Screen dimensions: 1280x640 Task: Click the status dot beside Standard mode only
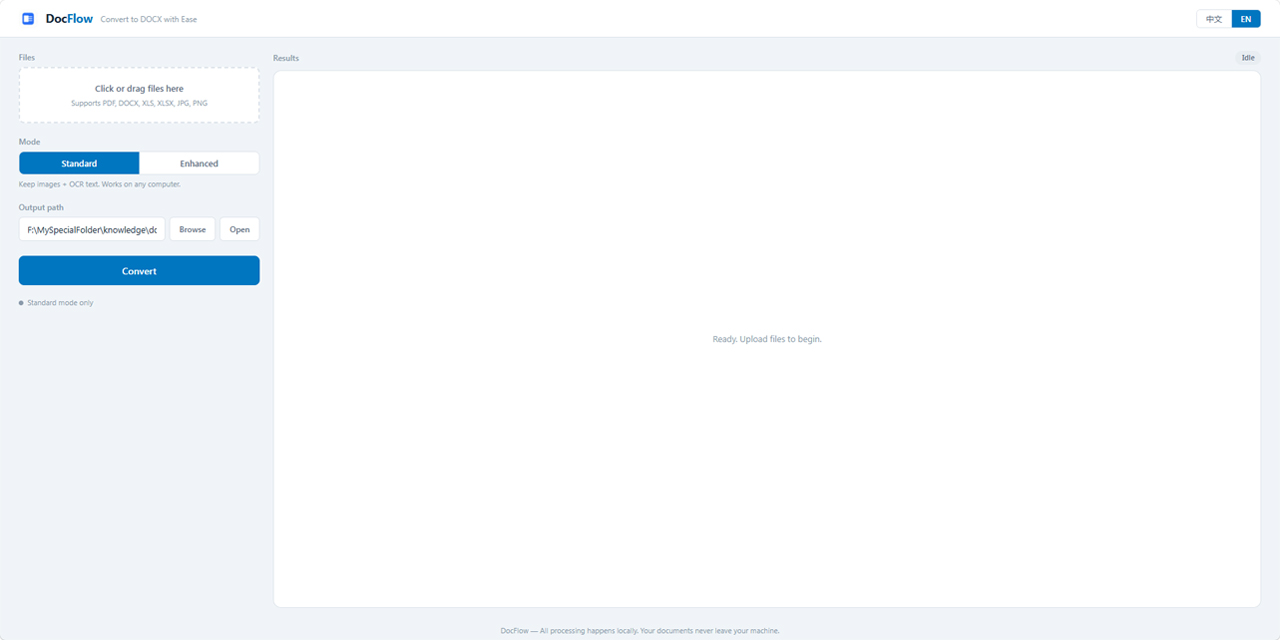[x=21, y=303]
